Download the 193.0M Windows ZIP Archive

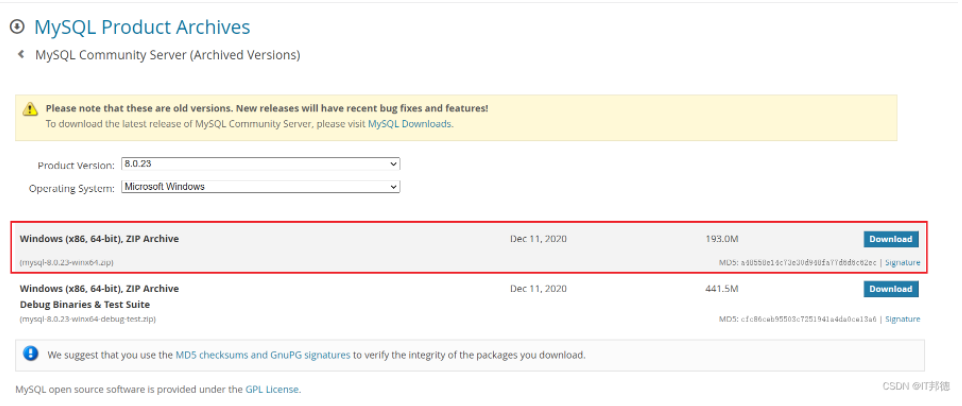click(x=891, y=239)
